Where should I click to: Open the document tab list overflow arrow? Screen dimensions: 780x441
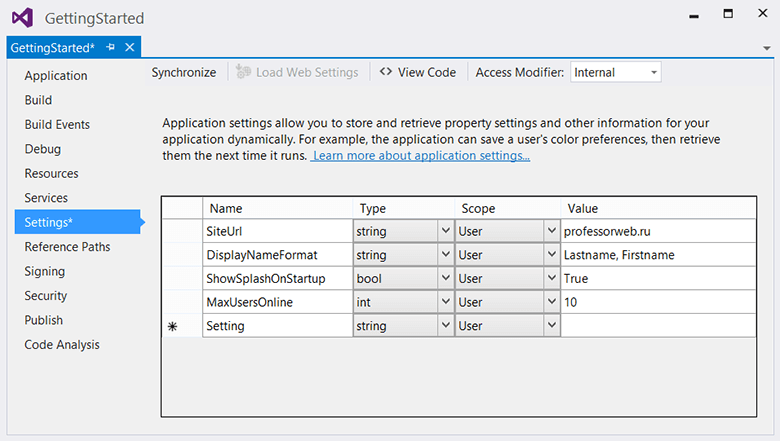[x=767, y=48]
